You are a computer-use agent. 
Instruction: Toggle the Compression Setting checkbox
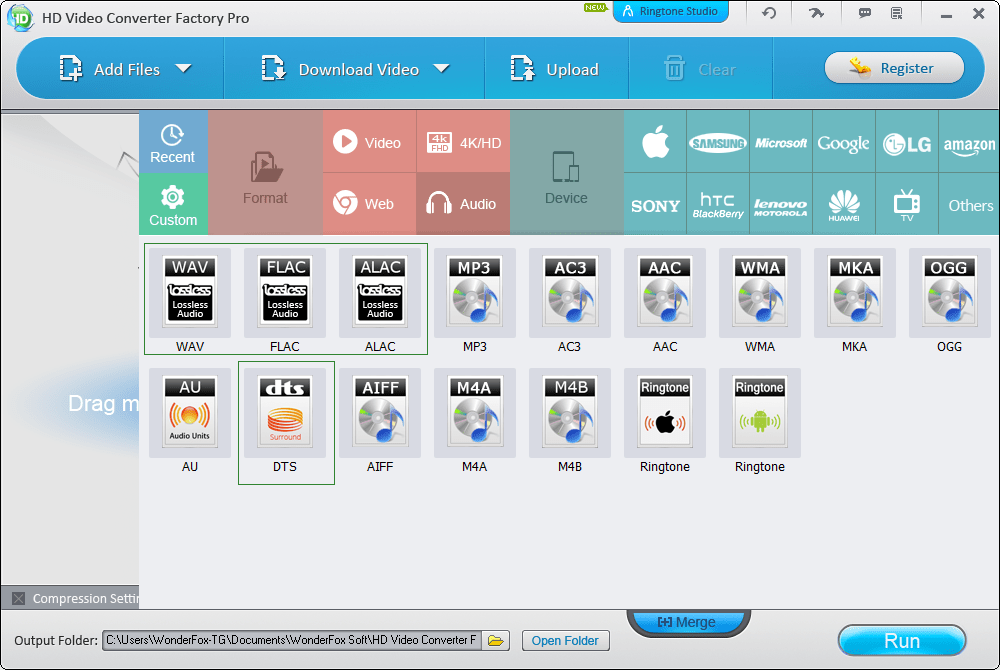[x=18, y=598]
